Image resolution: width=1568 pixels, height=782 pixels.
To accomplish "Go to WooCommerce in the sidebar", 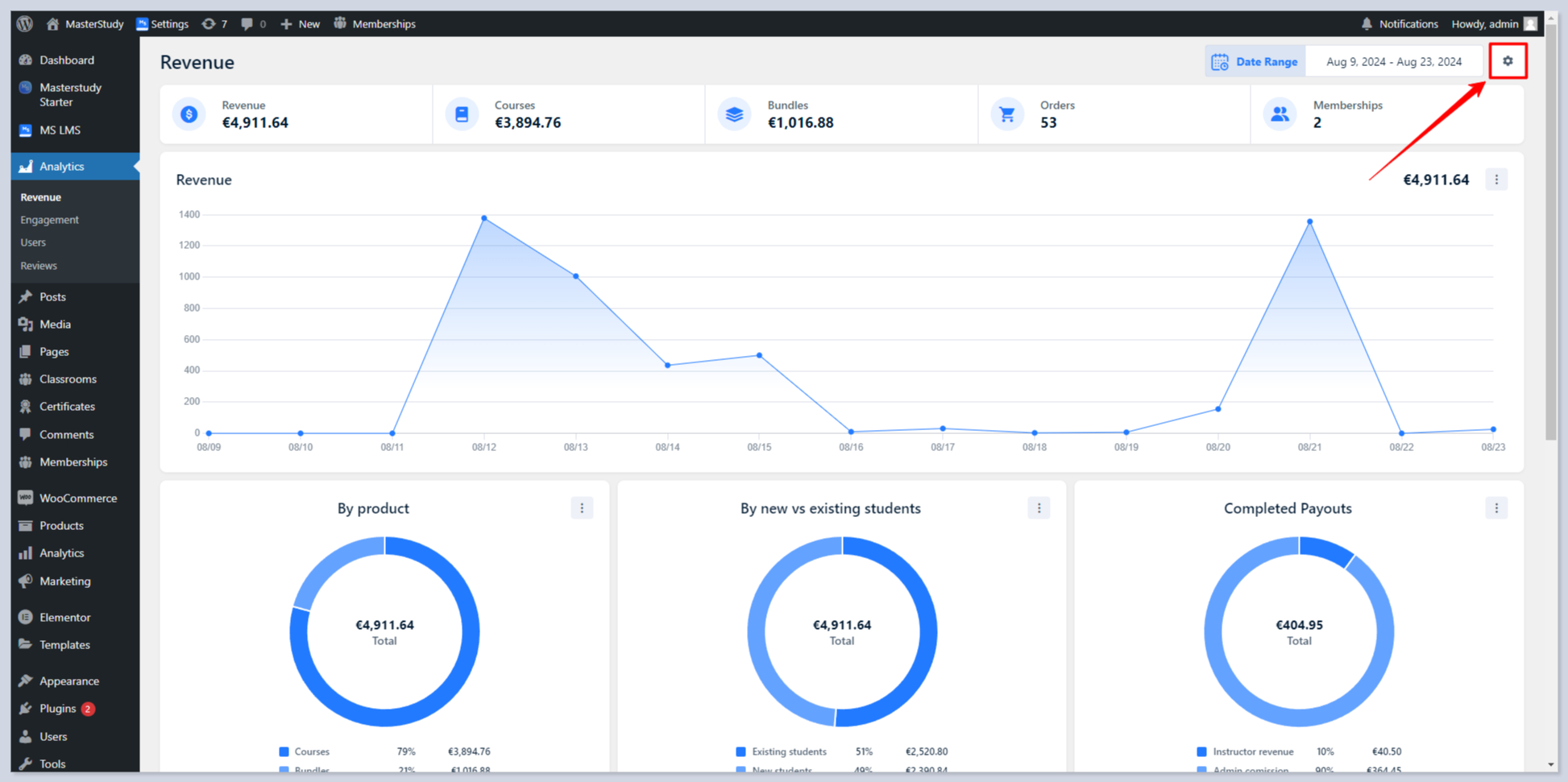I will click(x=78, y=499).
